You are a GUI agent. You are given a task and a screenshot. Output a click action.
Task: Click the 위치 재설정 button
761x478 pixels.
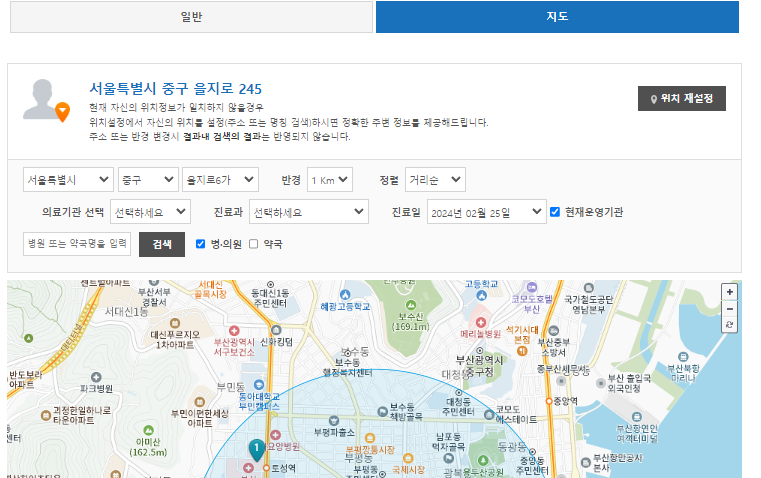681,99
